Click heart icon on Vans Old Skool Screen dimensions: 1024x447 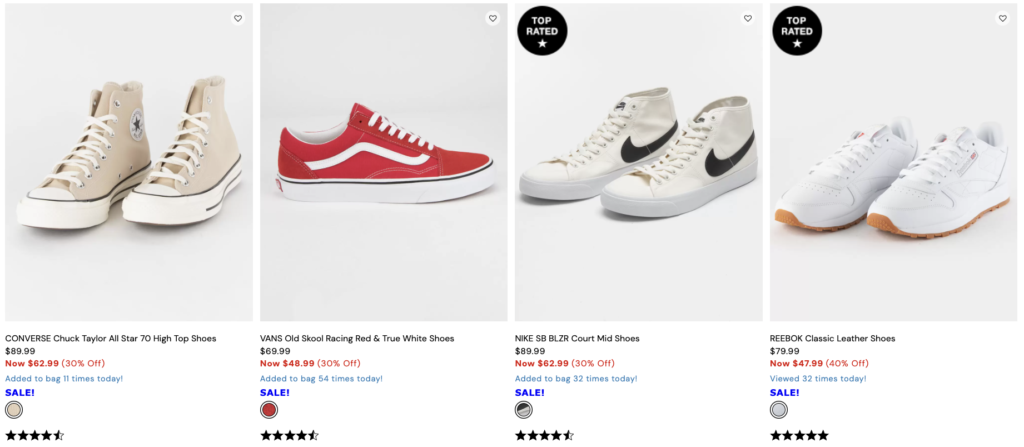point(493,18)
